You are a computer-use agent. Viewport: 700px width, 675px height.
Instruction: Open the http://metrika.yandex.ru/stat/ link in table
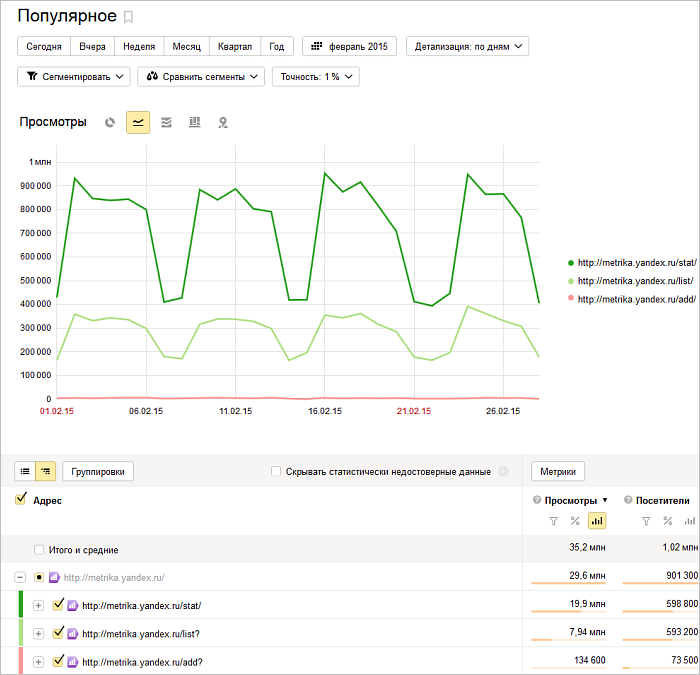[142, 606]
